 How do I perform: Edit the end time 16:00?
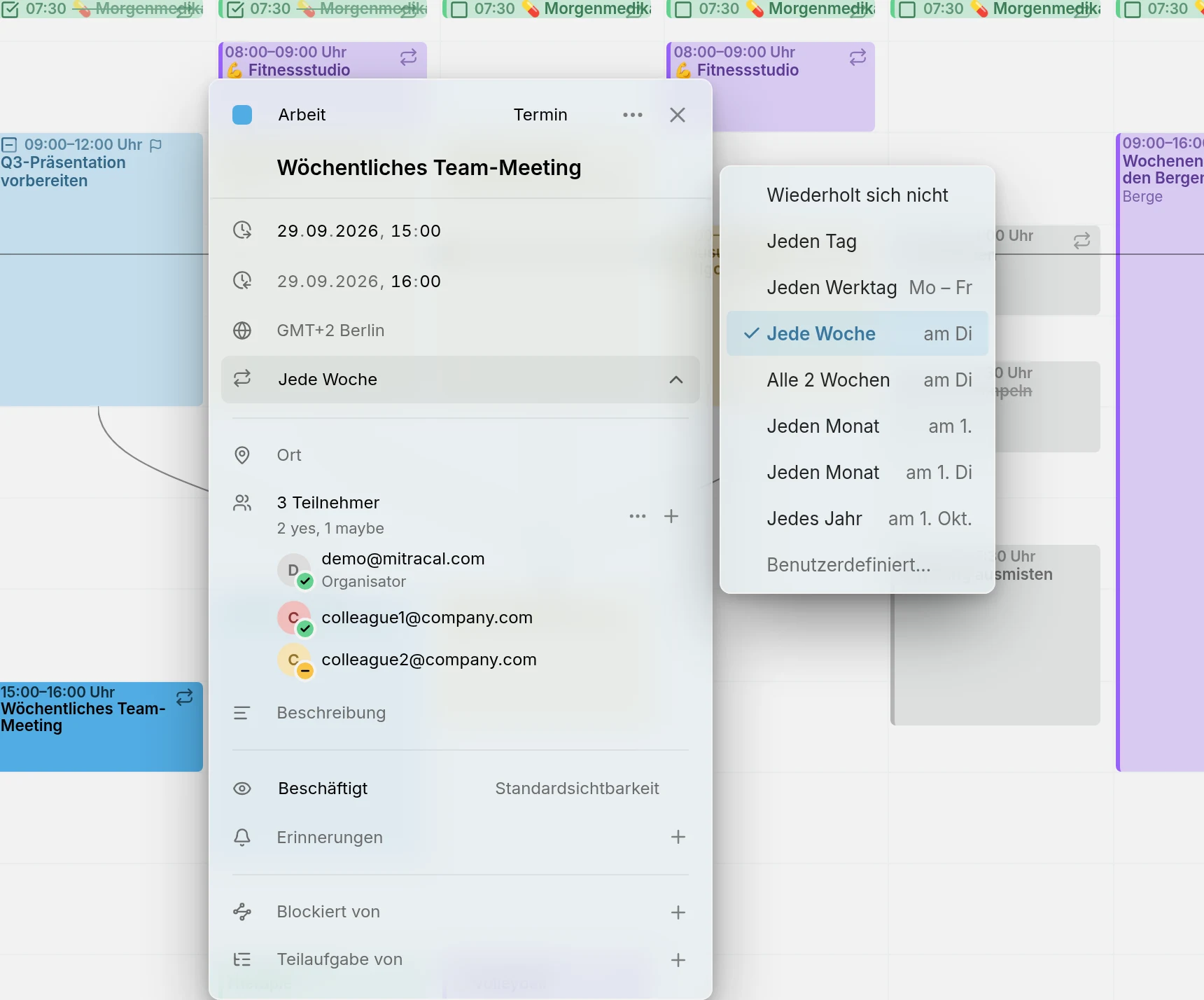pos(416,282)
